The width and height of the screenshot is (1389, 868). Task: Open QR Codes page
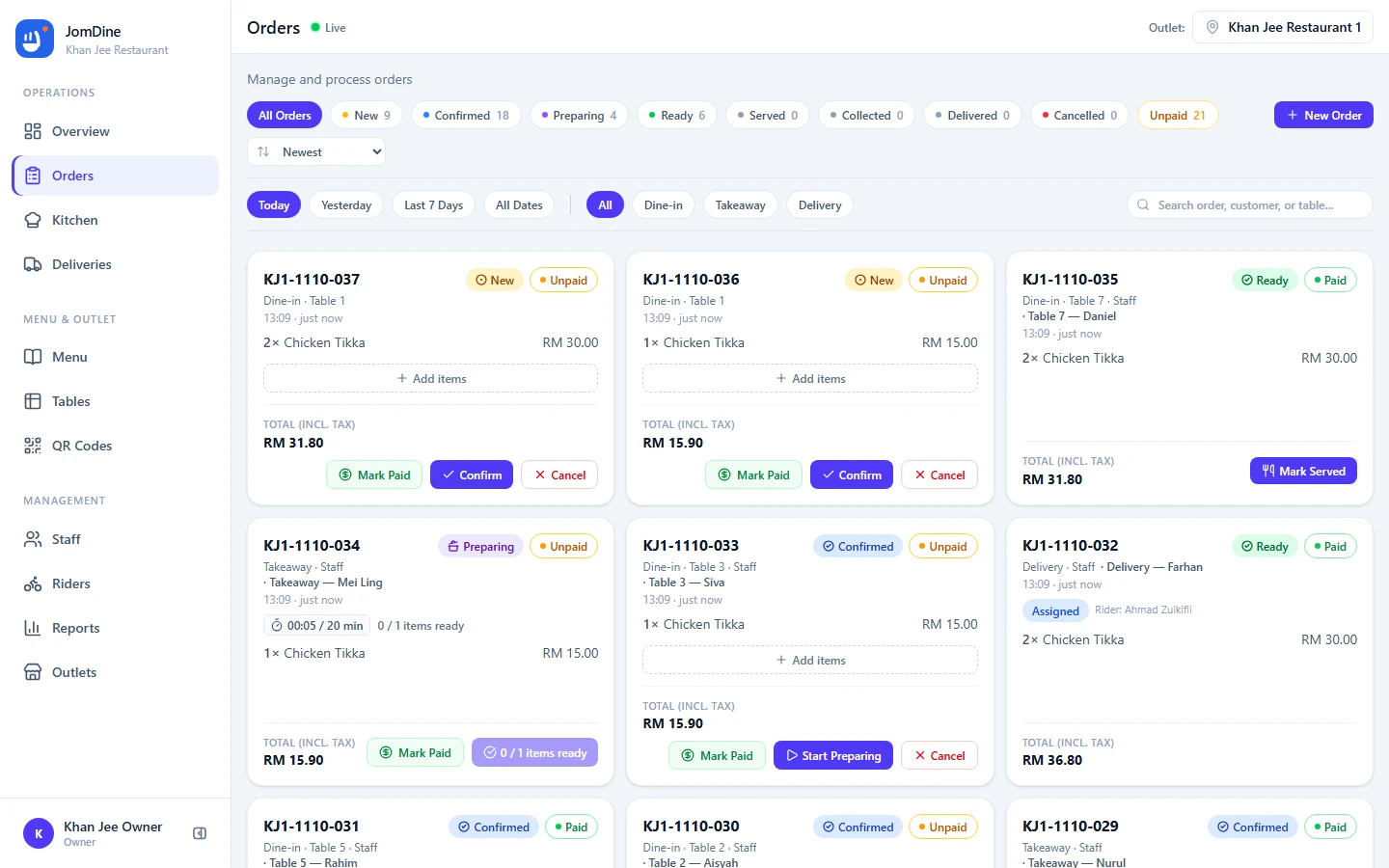coord(116,446)
